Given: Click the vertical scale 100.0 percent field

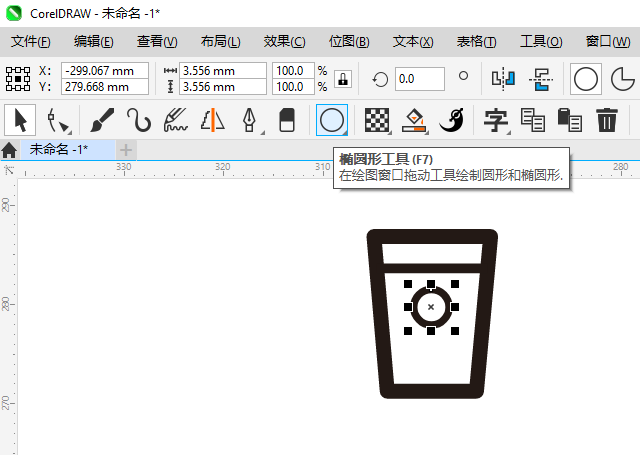Looking at the screenshot, I should (x=293, y=87).
